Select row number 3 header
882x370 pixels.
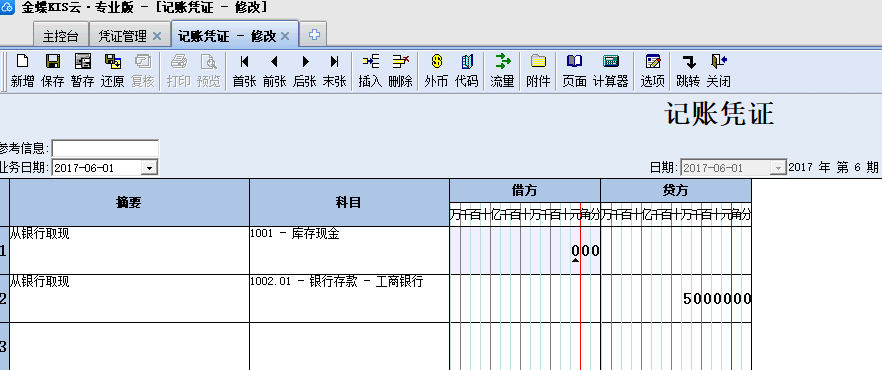(x=4, y=346)
